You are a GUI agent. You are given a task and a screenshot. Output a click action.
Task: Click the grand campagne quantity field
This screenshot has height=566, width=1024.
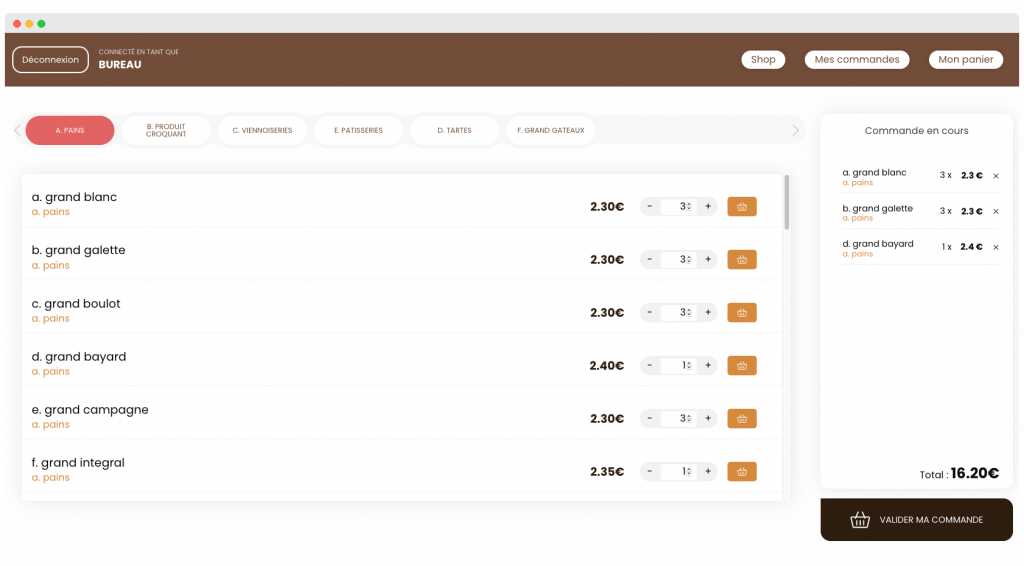[x=677, y=418]
